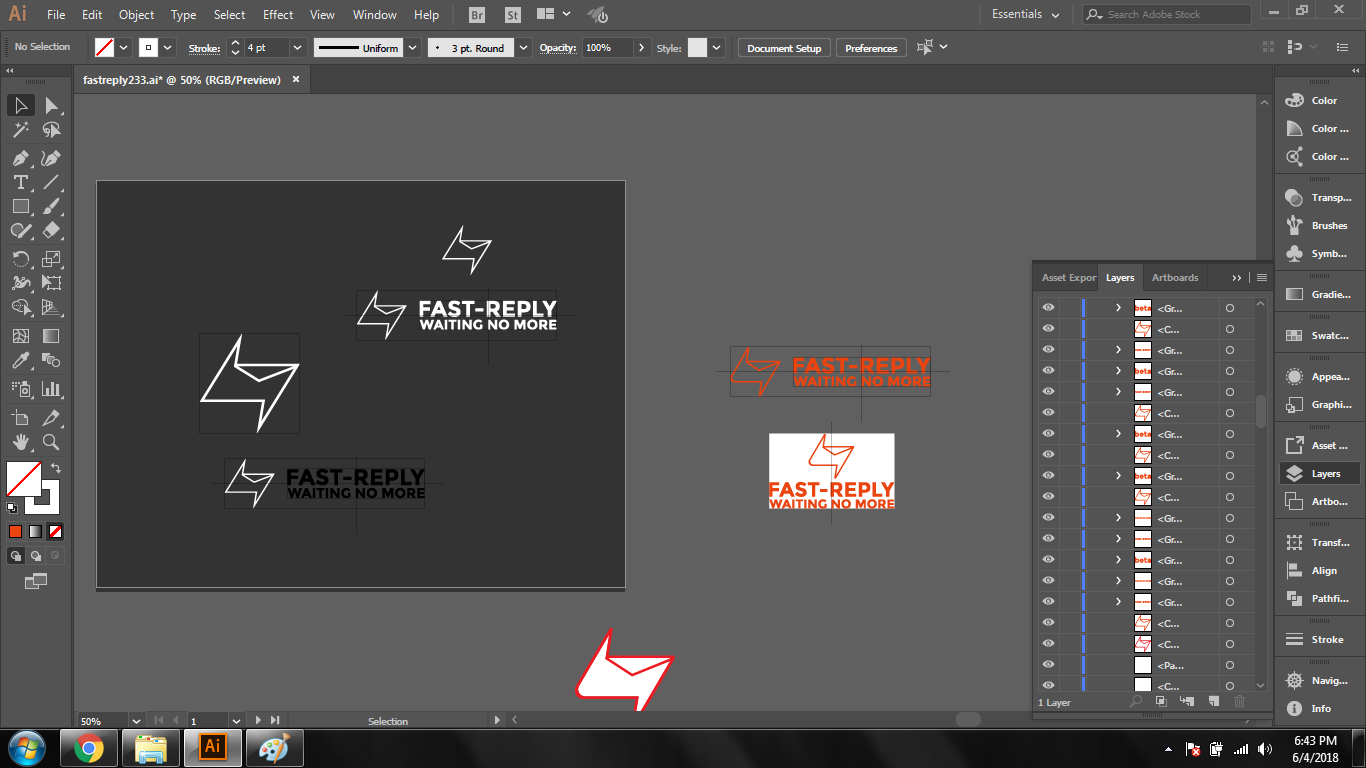Swap fill and stroke colors
Screen dimensions: 1366x768
point(56,467)
